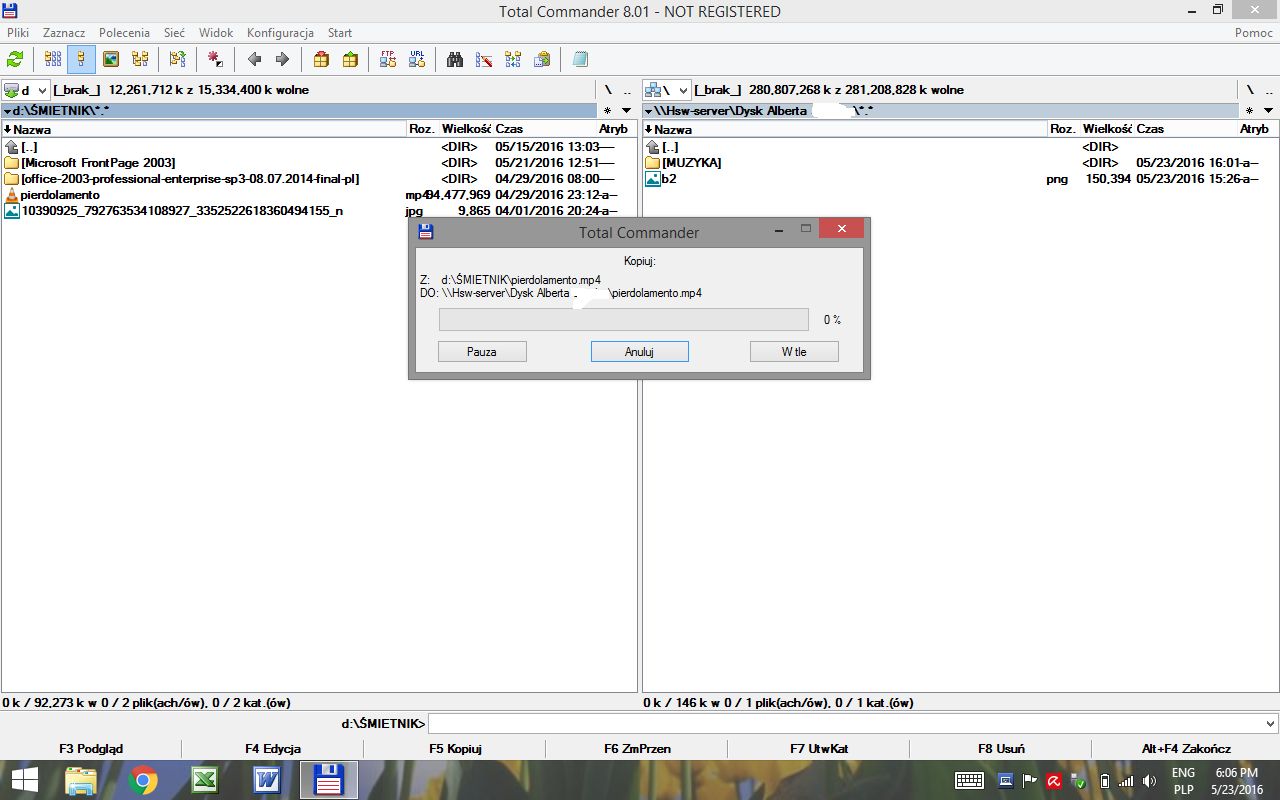This screenshot has height=800, width=1280.
Task: Open the Pliki menu
Action: click(18, 33)
